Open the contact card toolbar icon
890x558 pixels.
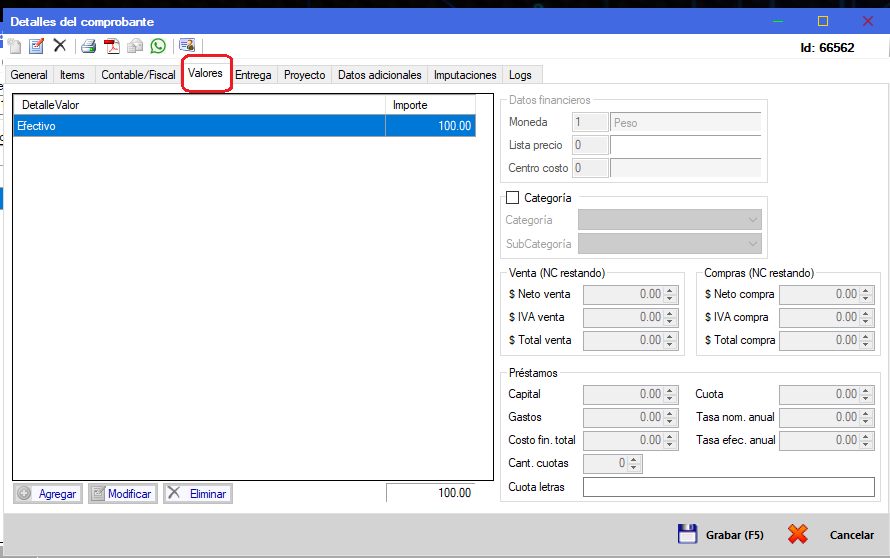(x=187, y=45)
